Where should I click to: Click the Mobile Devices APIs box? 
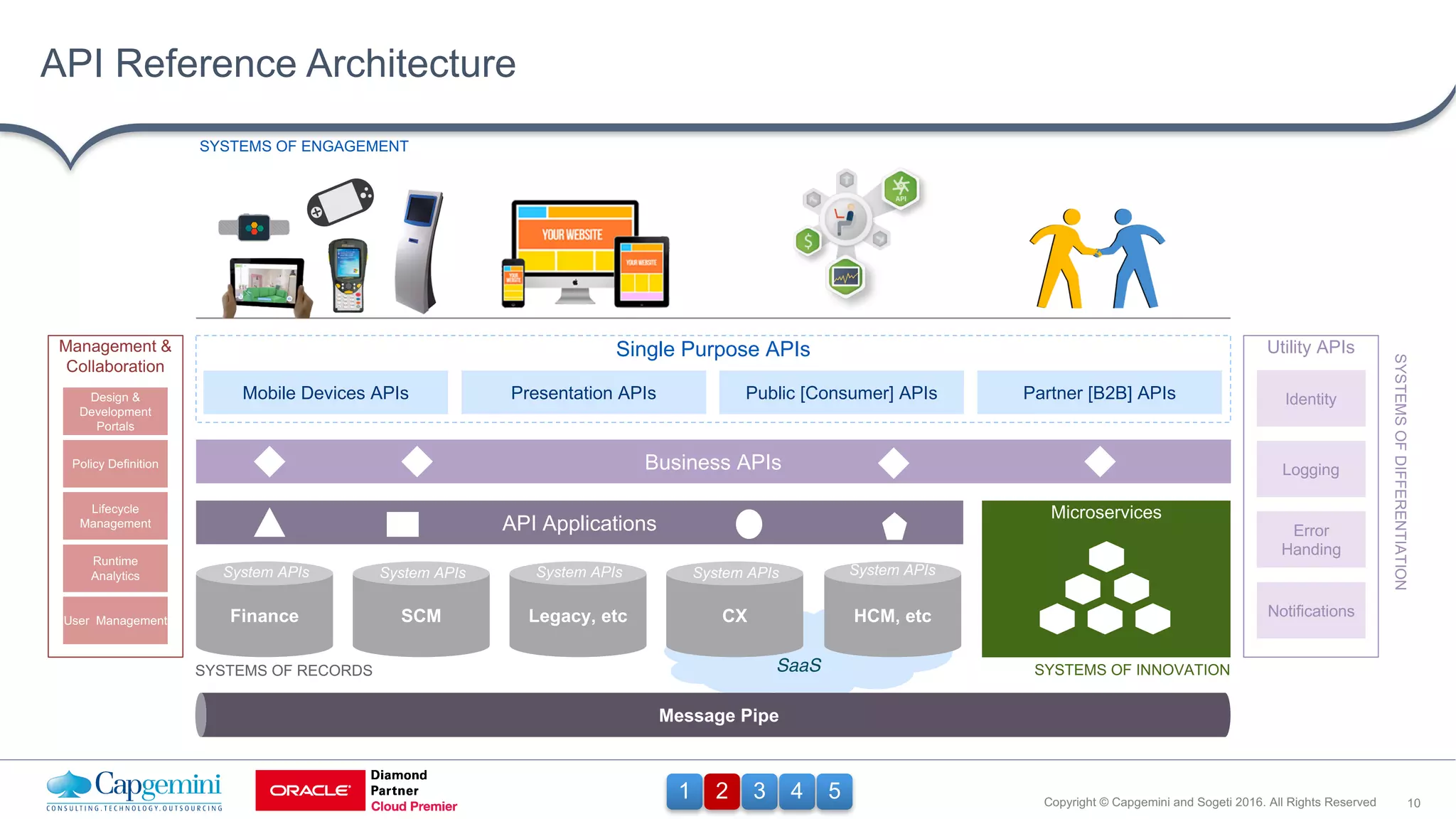coord(326,392)
